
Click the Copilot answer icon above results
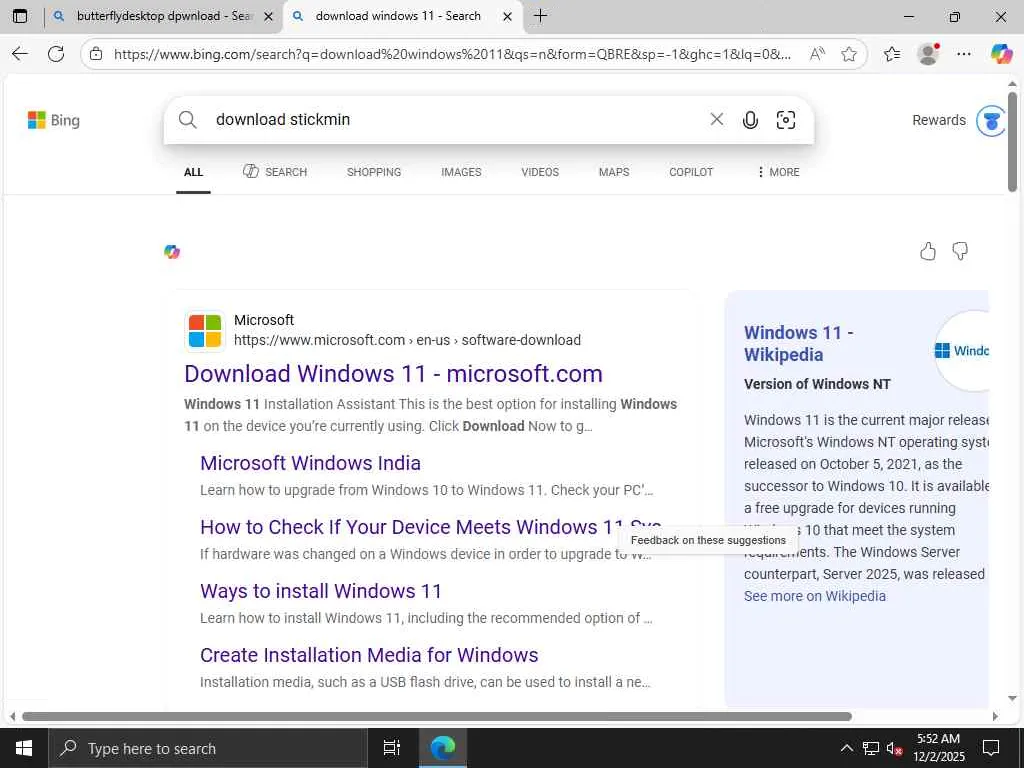(172, 251)
